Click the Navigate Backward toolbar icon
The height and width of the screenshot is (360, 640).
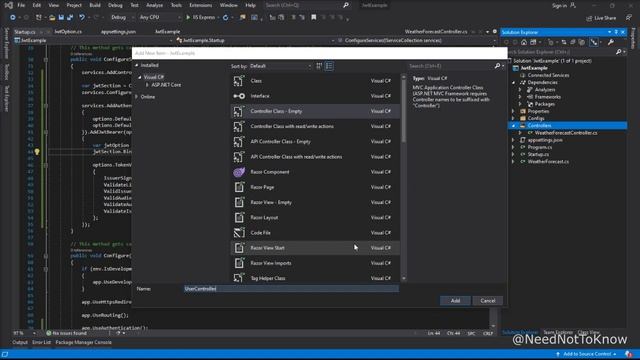tap(13, 18)
